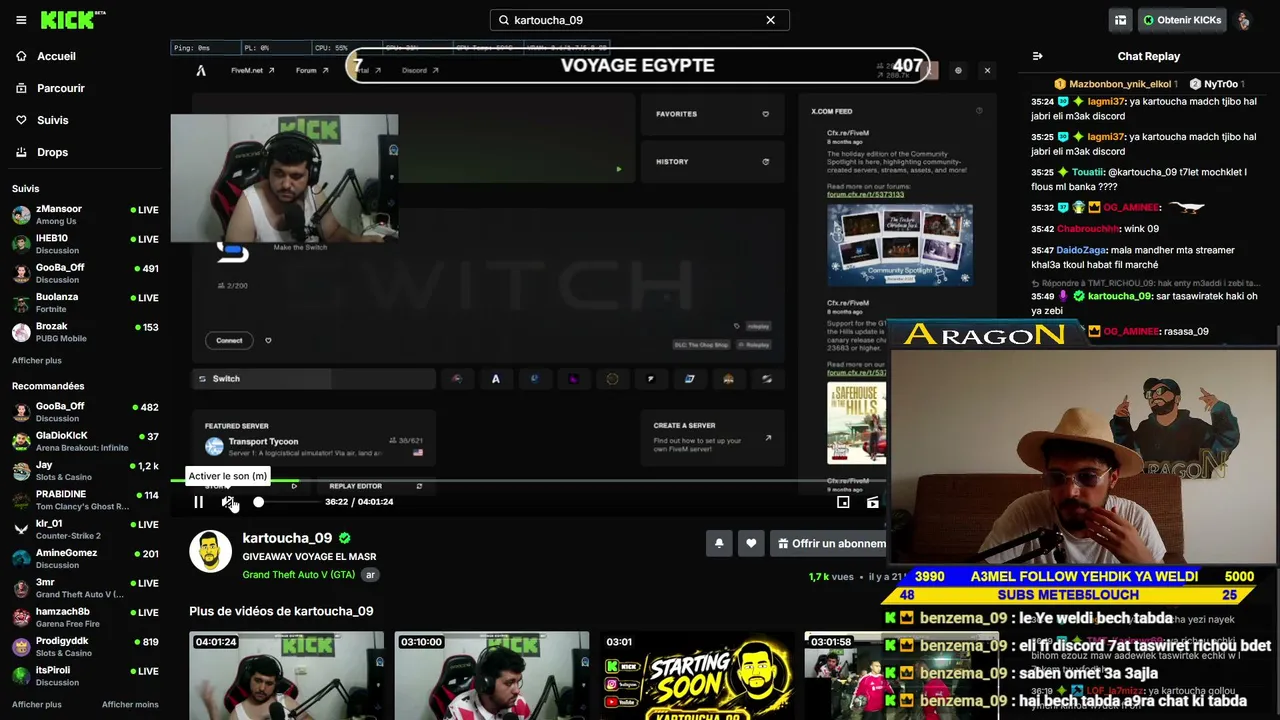Follow the channel with the heart button
1280x720 pixels.
point(751,543)
